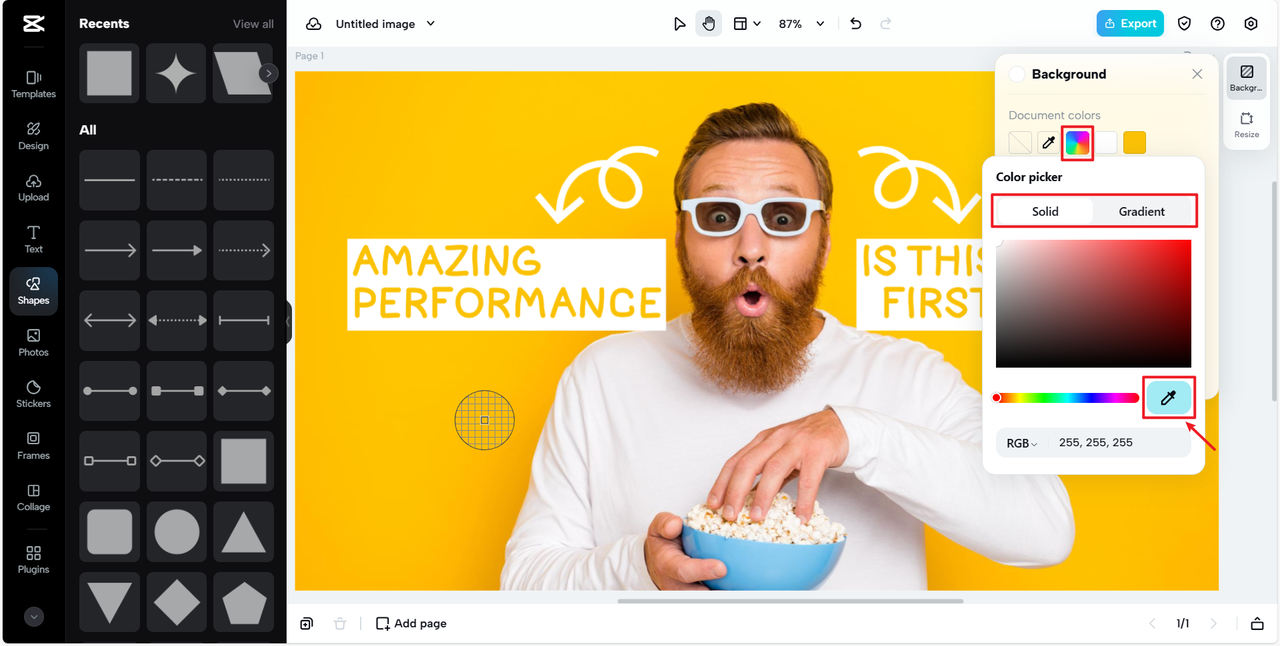Switch to the Gradient tab
Viewport: 1280px width, 646px height.
[x=1142, y=211]
